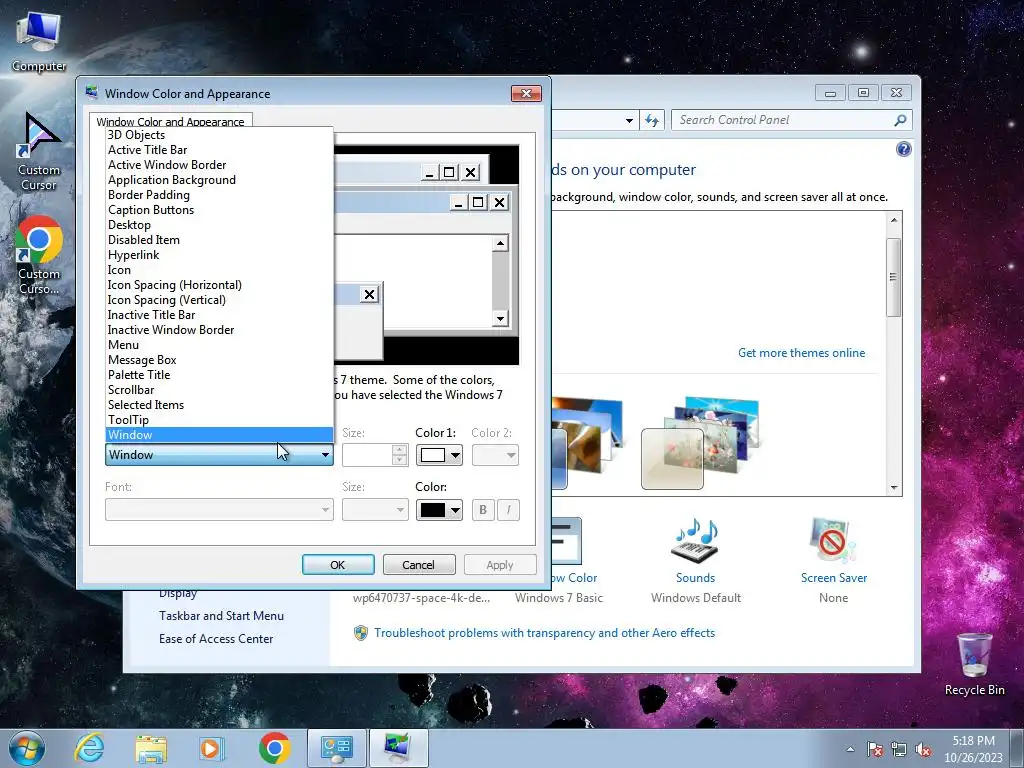Open the muted volume tray icon
The width and height of the screenshot is (1024, 768).
coord(923,749)
